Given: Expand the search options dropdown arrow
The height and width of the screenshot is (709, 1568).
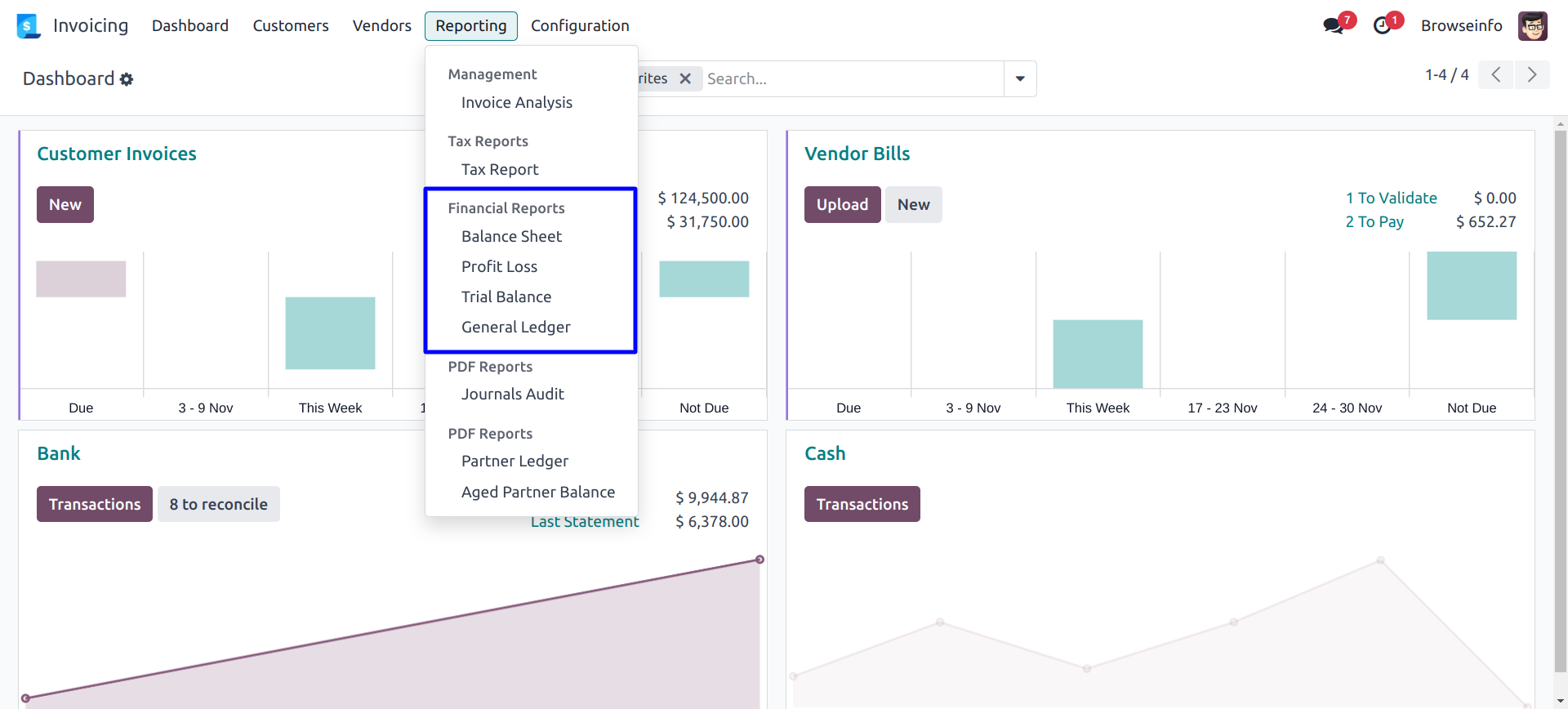Looking at the screenshot, I should [x=1020, y=78].
